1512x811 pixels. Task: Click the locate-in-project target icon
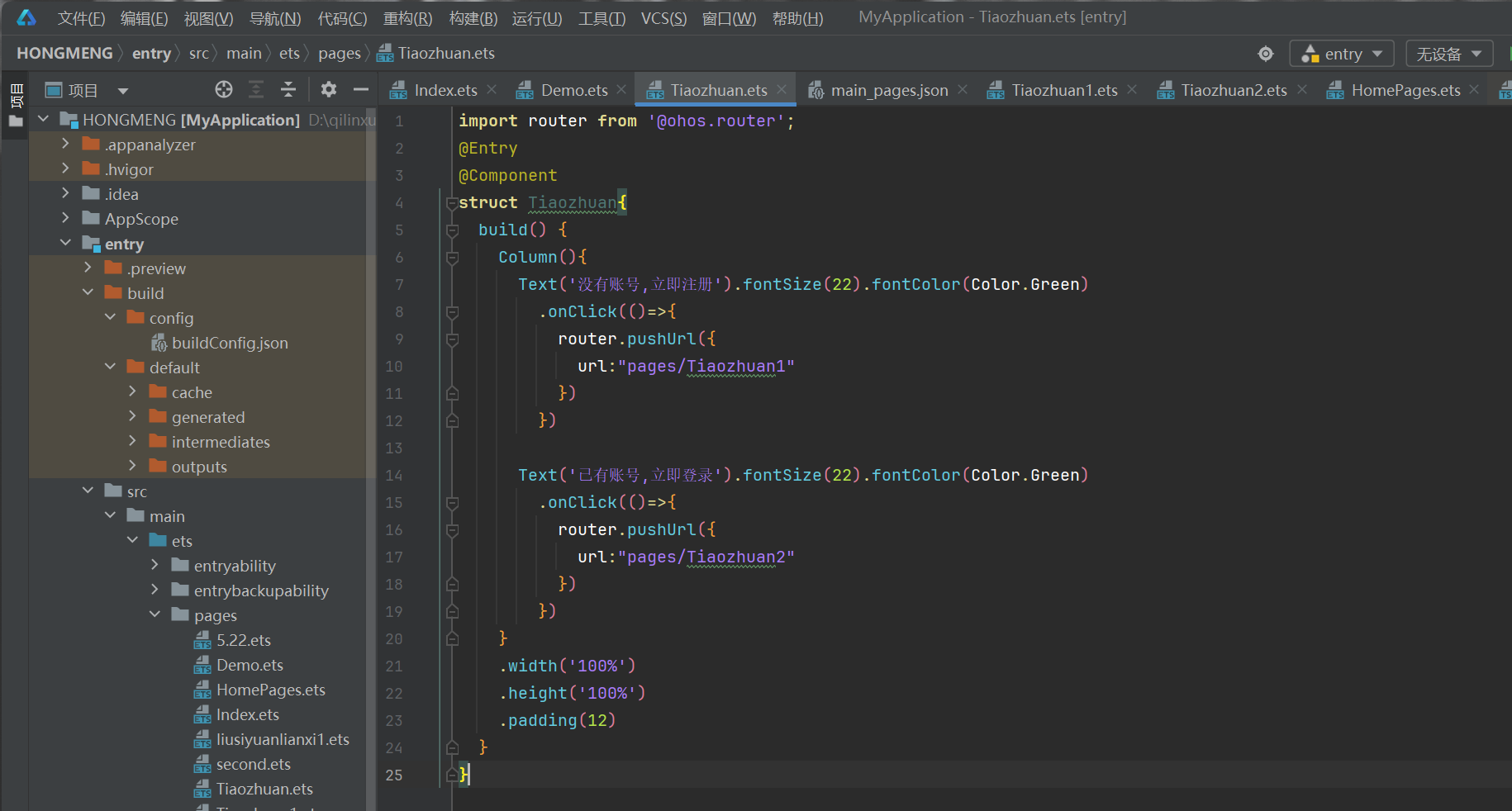224,89
